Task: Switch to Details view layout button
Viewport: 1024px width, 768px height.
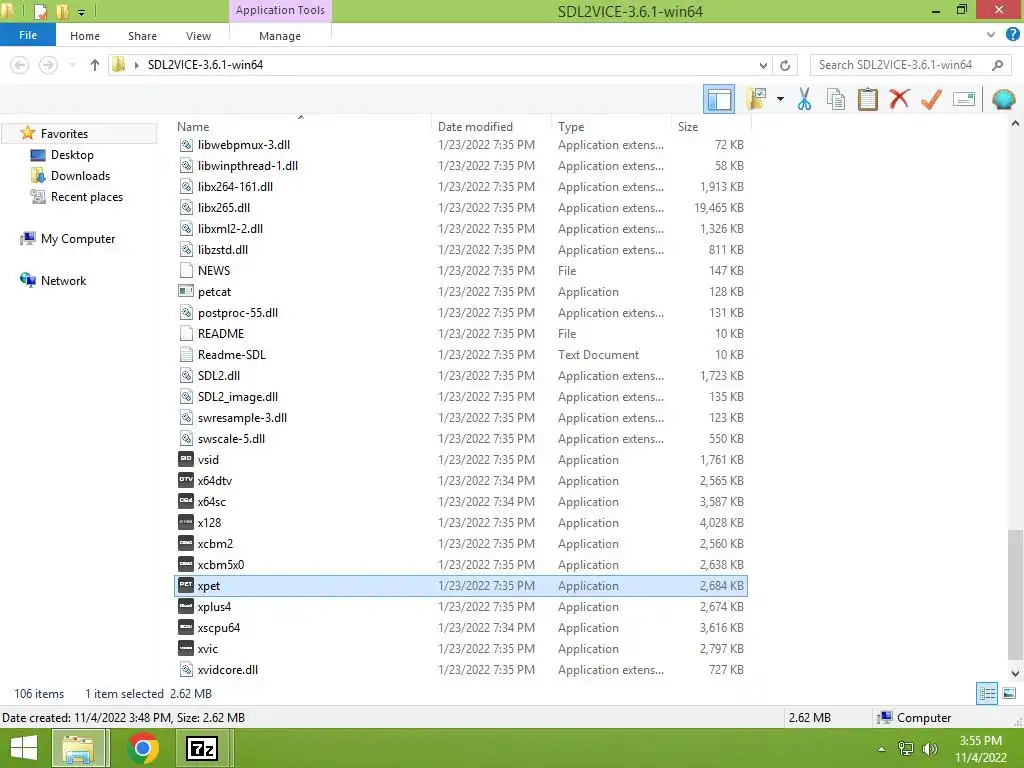Action: (987, 694)
